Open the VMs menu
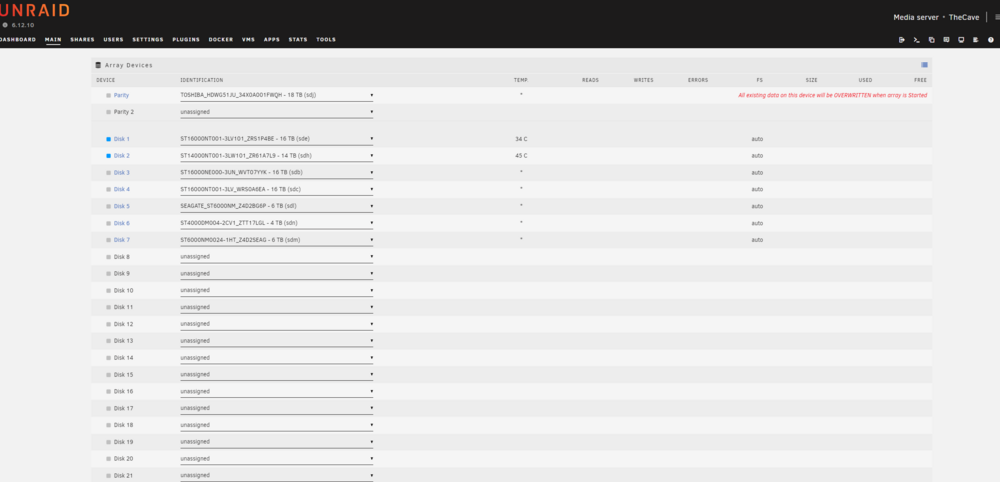This screenshot has width=1000, height=482. [x=248, y=40]
